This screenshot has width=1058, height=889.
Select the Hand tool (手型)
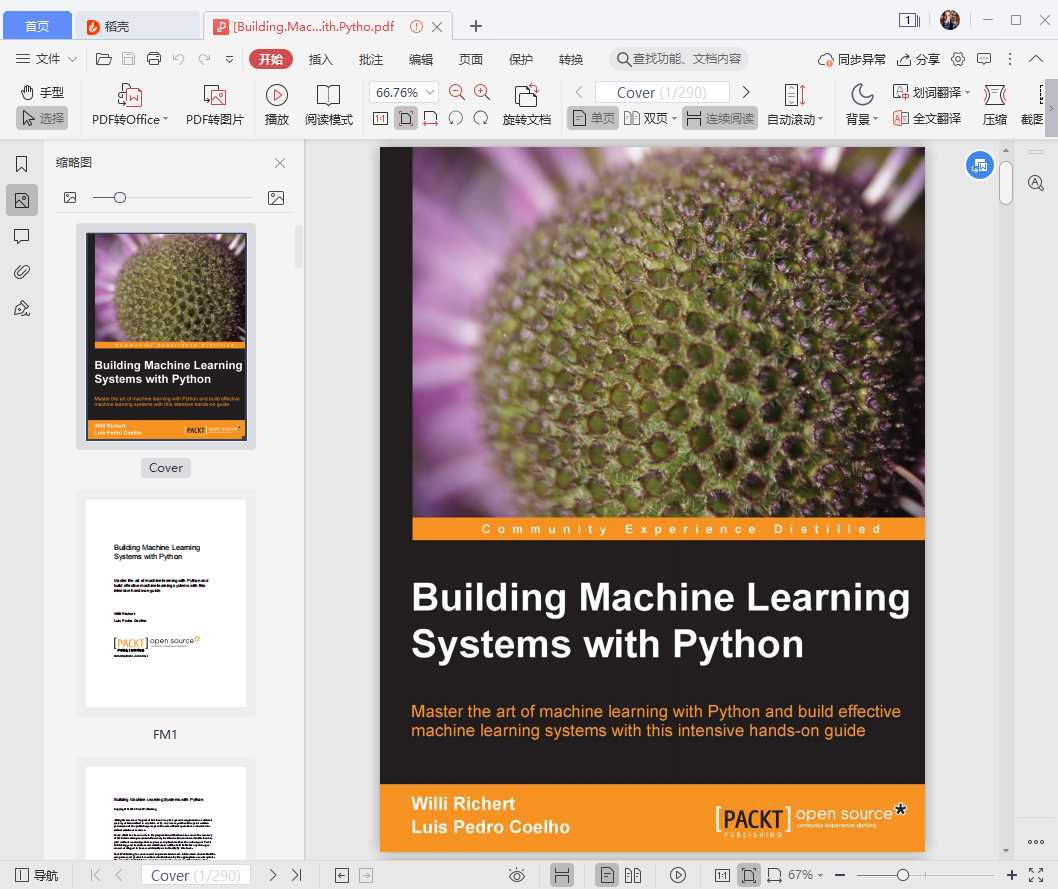tap(42, 92)
